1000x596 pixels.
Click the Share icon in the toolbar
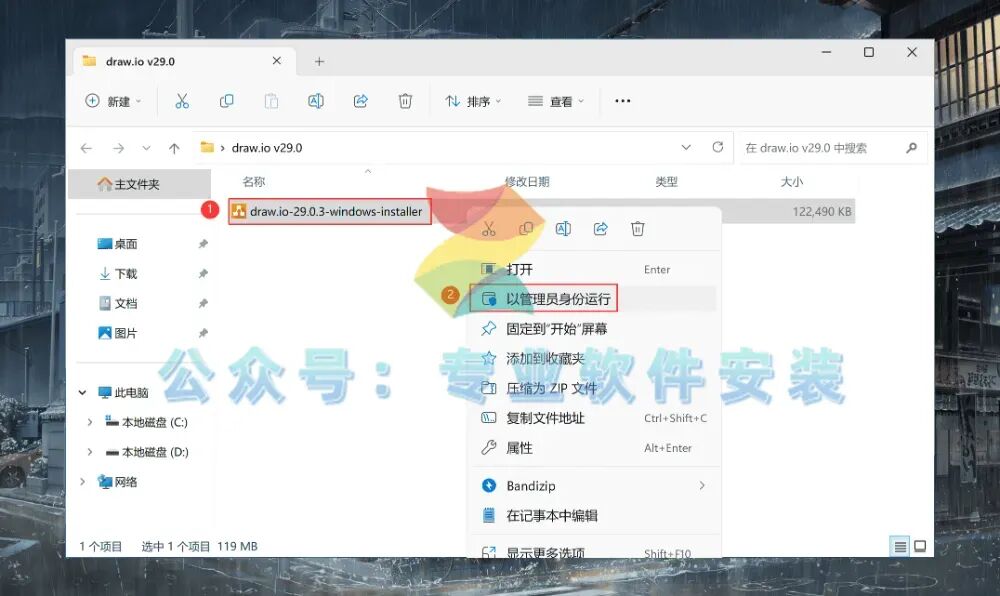point(360,101)
